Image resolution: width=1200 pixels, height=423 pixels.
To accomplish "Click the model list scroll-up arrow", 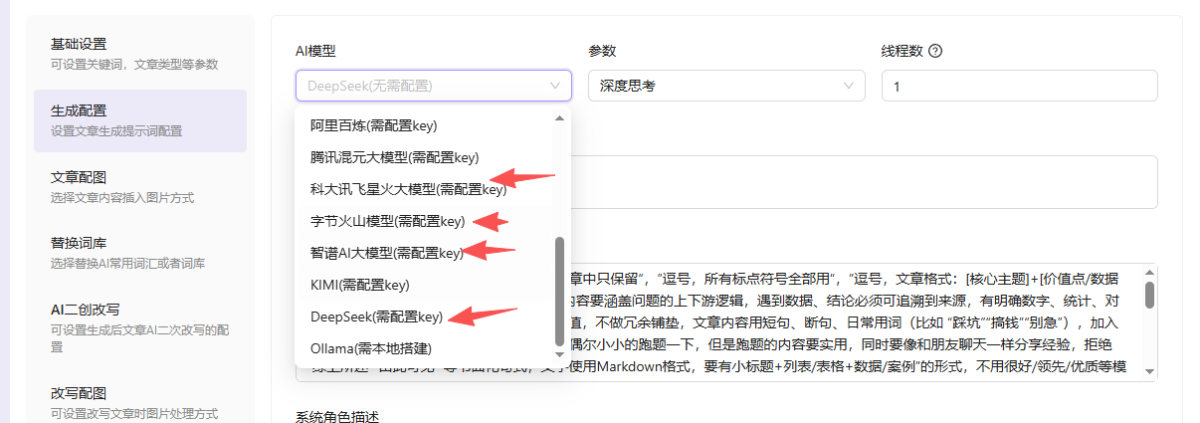I will tap(559, 118).
